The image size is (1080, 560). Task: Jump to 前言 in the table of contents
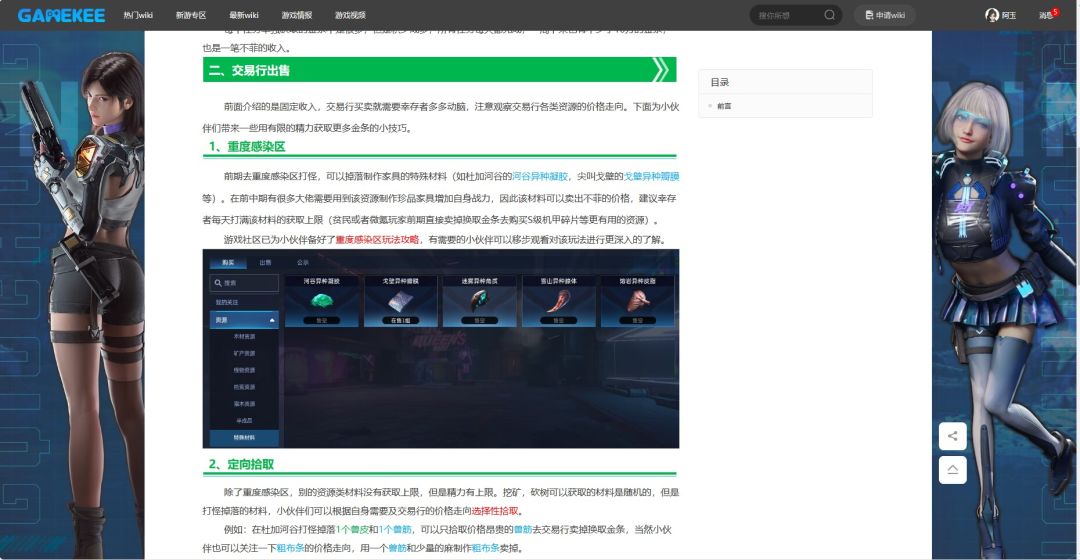coord(724,106)
